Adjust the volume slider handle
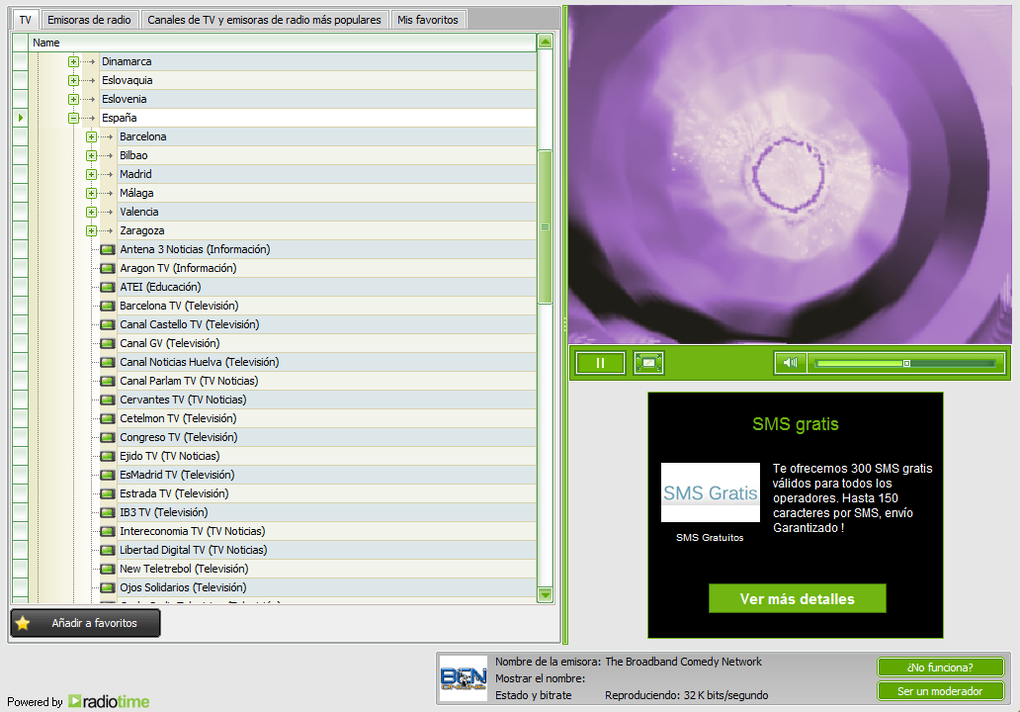This screenshot has height=712, width=1020. click(x=906, y=363)
